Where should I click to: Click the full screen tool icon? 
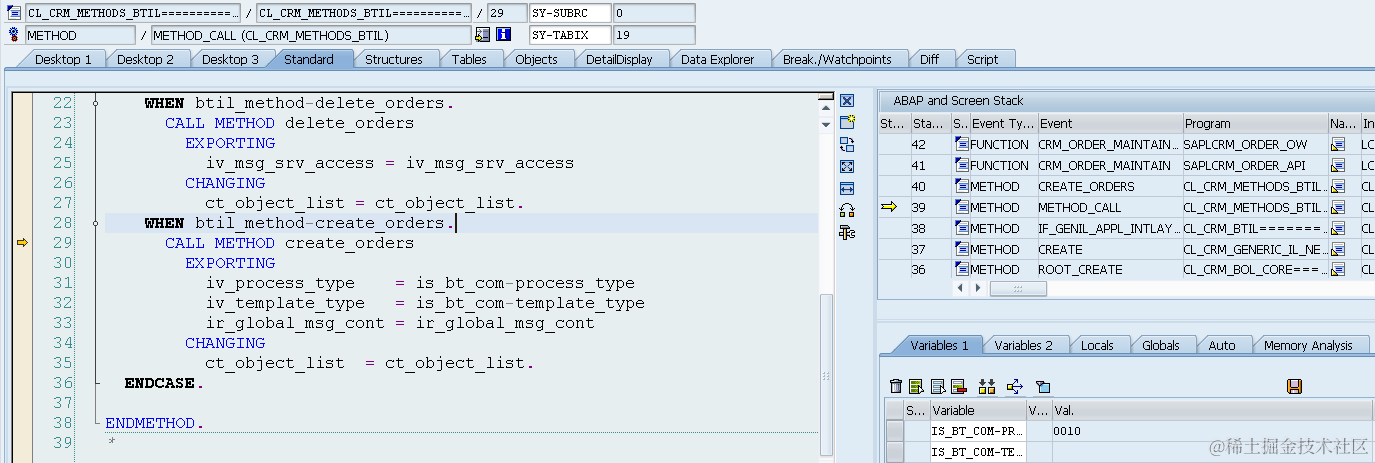pyautogui.click(x=847, y=167)
